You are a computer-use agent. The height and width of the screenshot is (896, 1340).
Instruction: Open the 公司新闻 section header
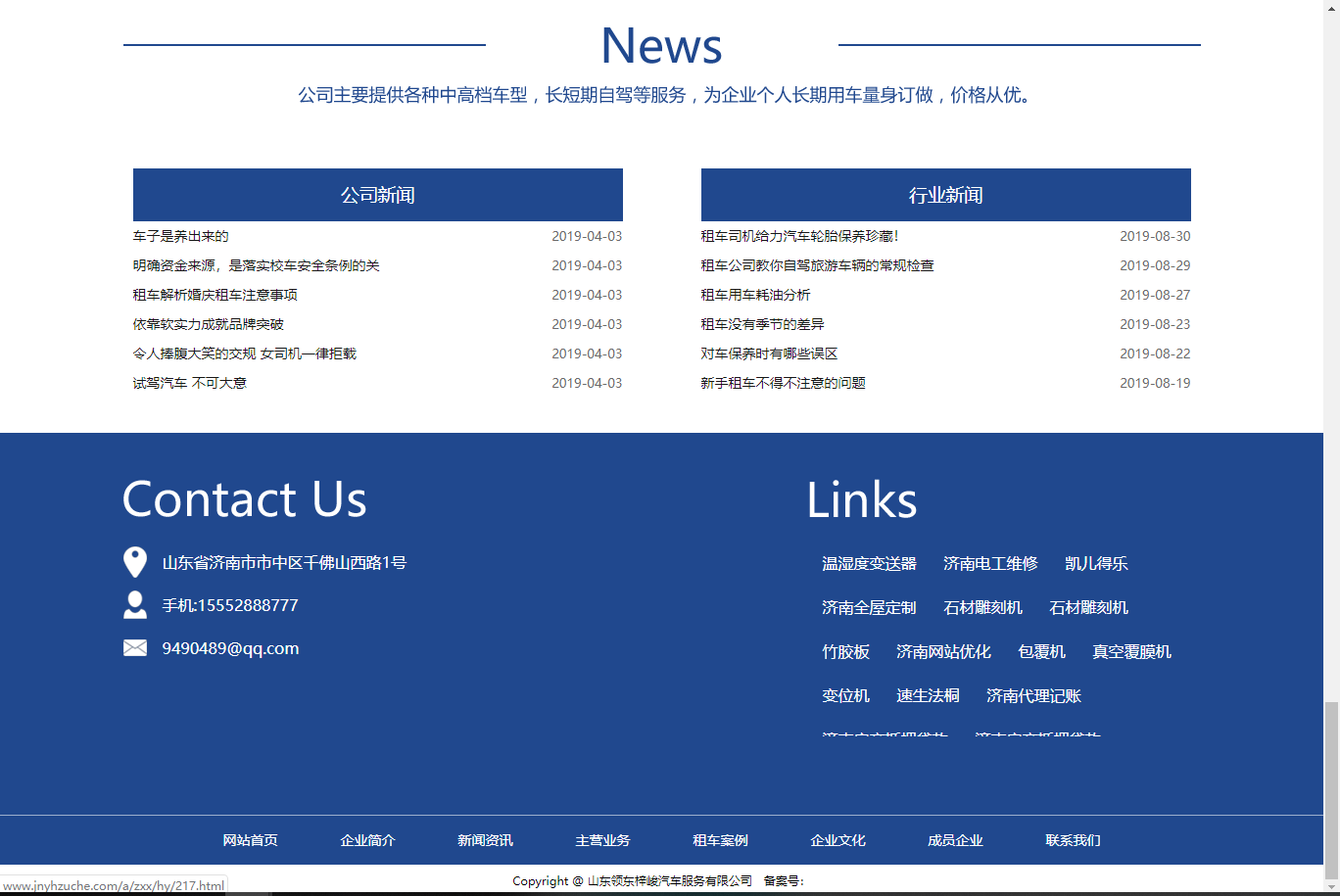(x=377, y=195)
